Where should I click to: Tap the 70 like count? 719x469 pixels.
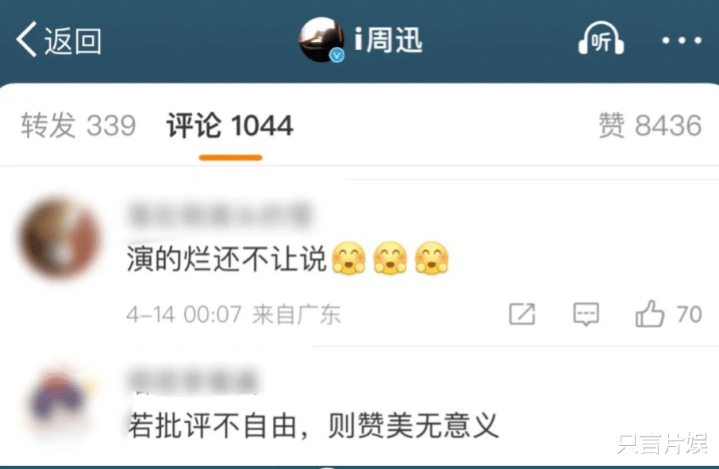tap(689, 315)
